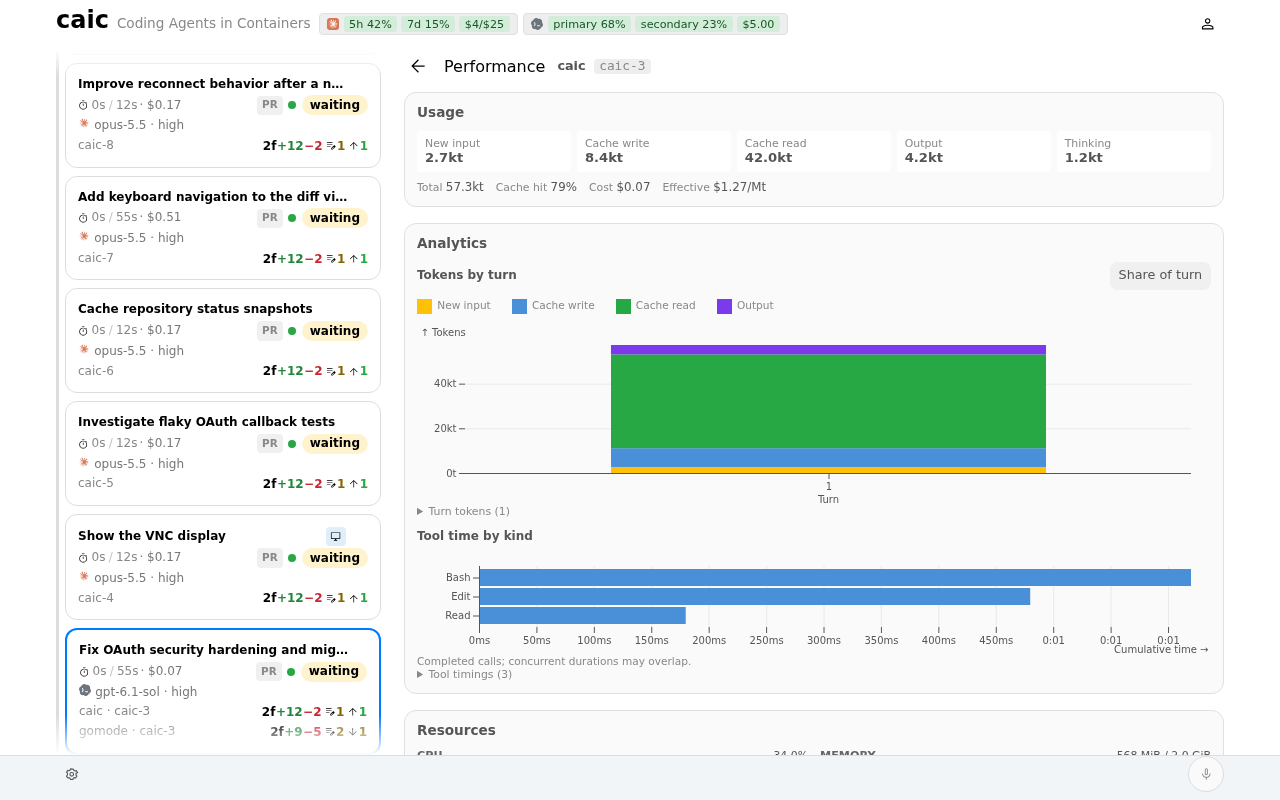This screenshot has height=800, width=1280.
Task: Click the OpenAI usage icon in header
Action: point(537,24)
